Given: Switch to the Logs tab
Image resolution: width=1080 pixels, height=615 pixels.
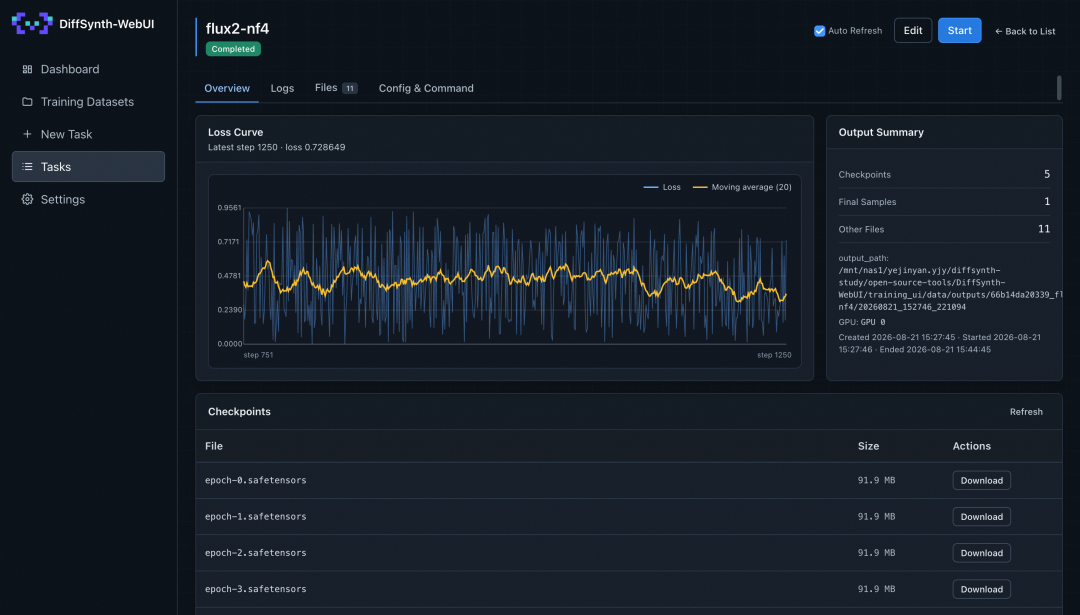Looking at the screenshot, I should (282, 88).
